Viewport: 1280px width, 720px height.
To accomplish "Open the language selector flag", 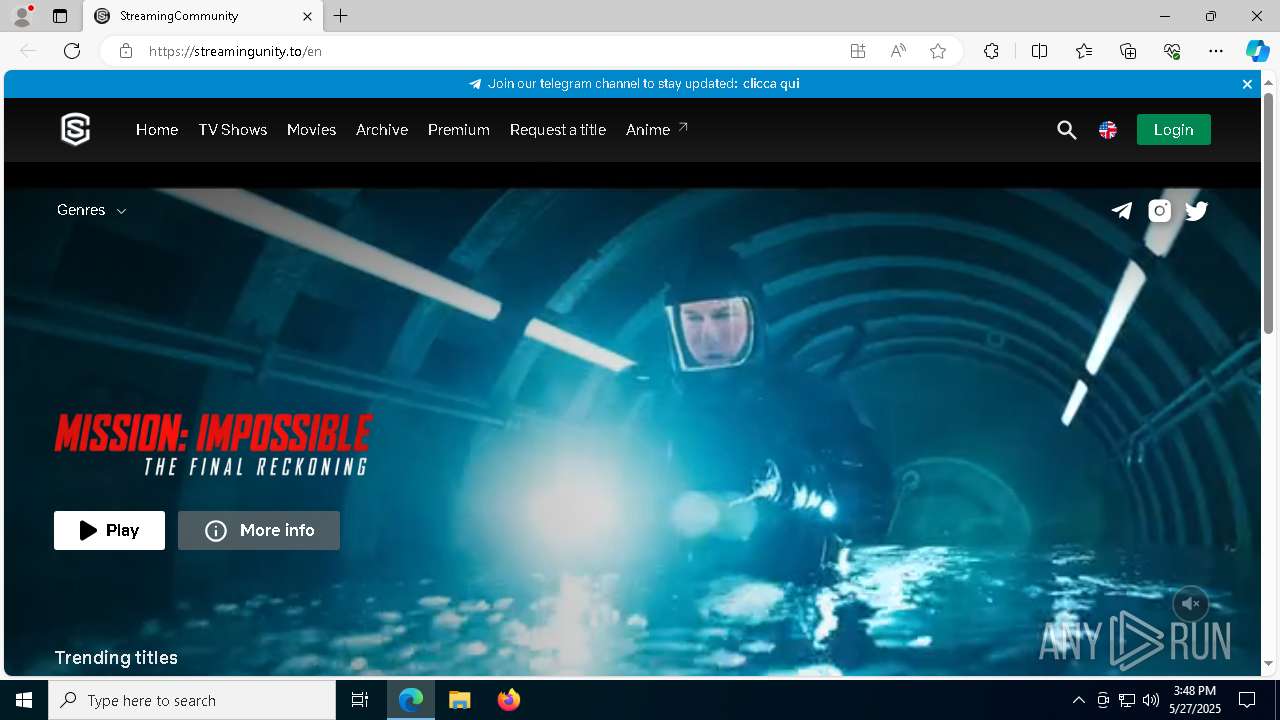I will click(1108, 130).
